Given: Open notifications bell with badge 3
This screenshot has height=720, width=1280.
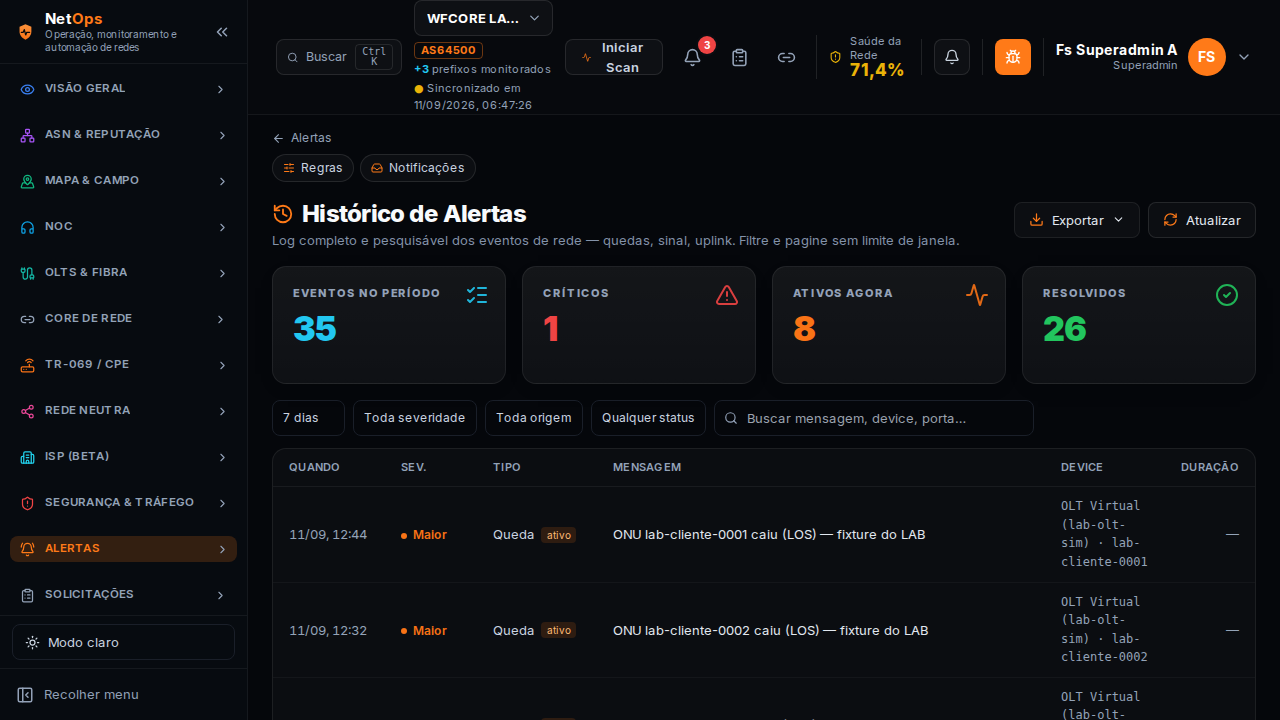Looking at the screenshot, I should click(692, 57).
